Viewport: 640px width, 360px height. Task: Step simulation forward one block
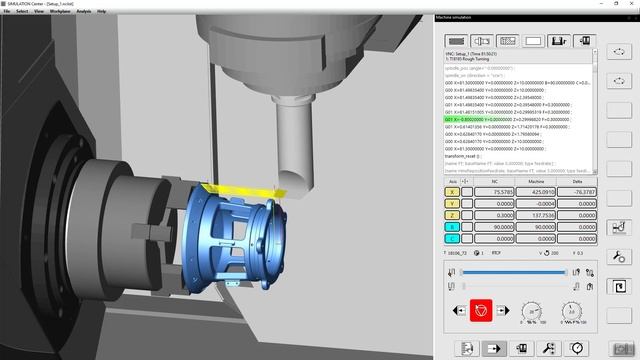503,311
